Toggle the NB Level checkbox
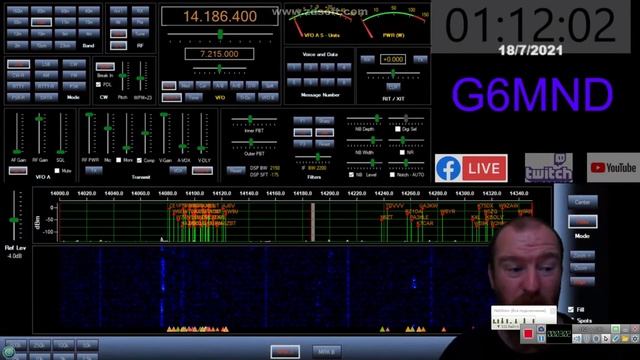The image size is (640, 360). click(x=351, y=175)
